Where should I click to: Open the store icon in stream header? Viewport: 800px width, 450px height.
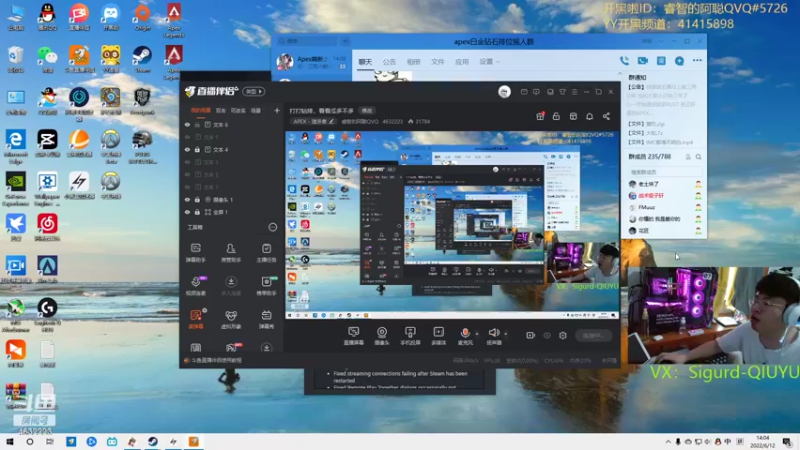[573, 116]
